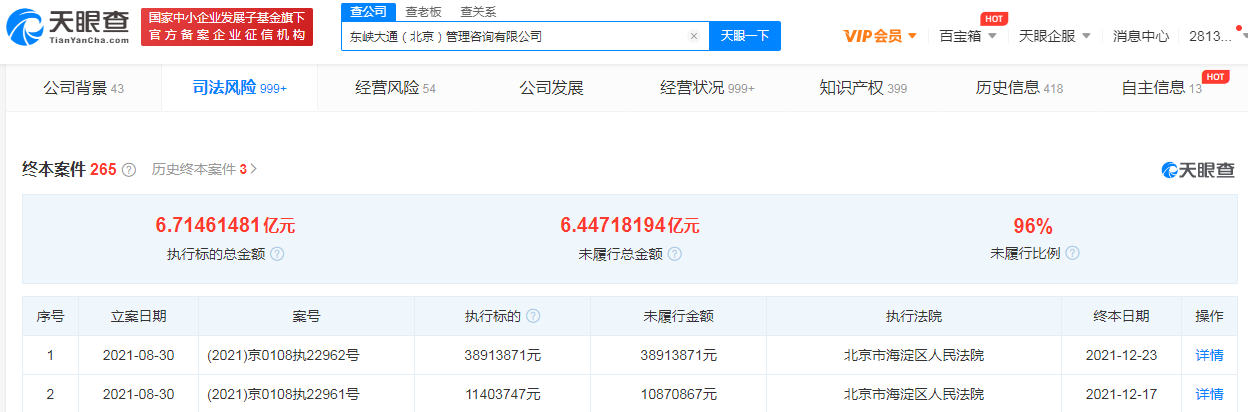Click the 终本日期 column header

coord(1121,316)
